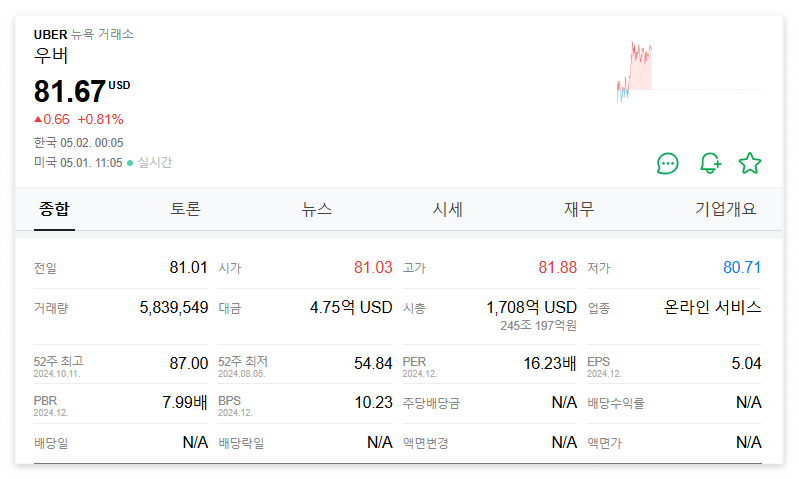Set a price alert with bell icon

tap(710, 164)
